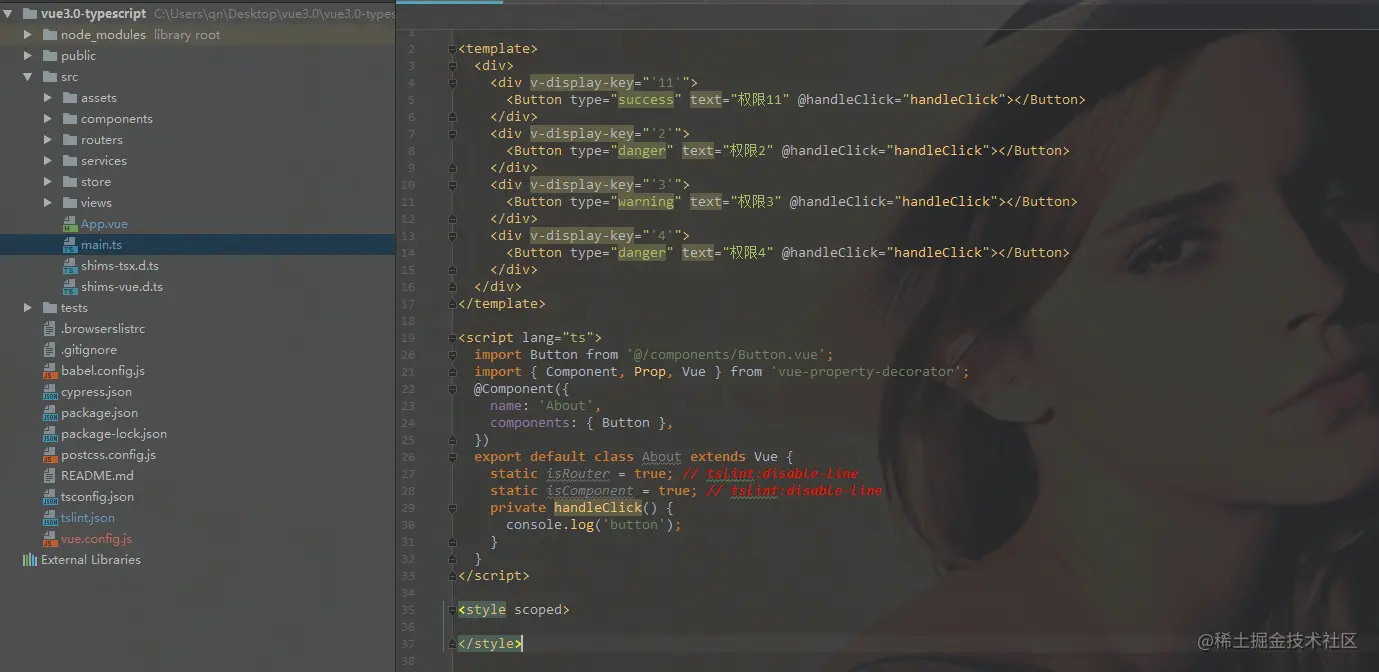
Task: Fold the script lang="ts" block
Action: 453,338
